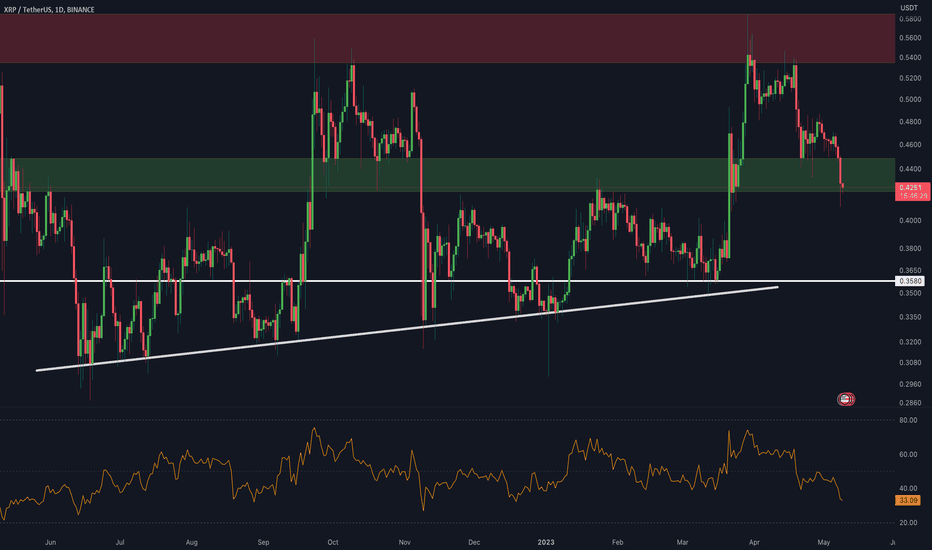Image resolution: width=932 pixels, height=550 pixels.
Task: Click the 0.5600 price axis label
Action: [x=910, y=38]
